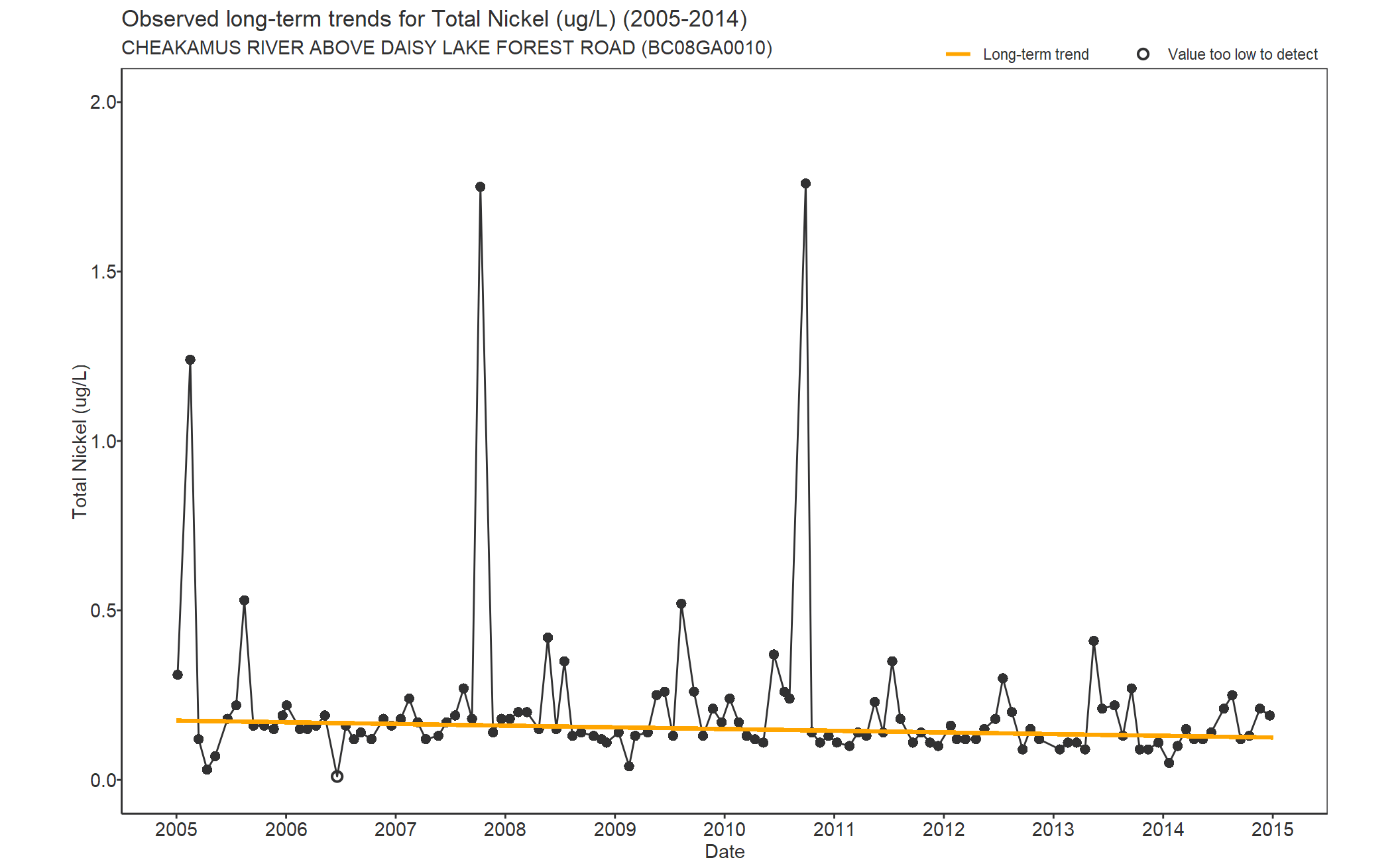Click the orange trend line in the plot

[x=725, y=729]
